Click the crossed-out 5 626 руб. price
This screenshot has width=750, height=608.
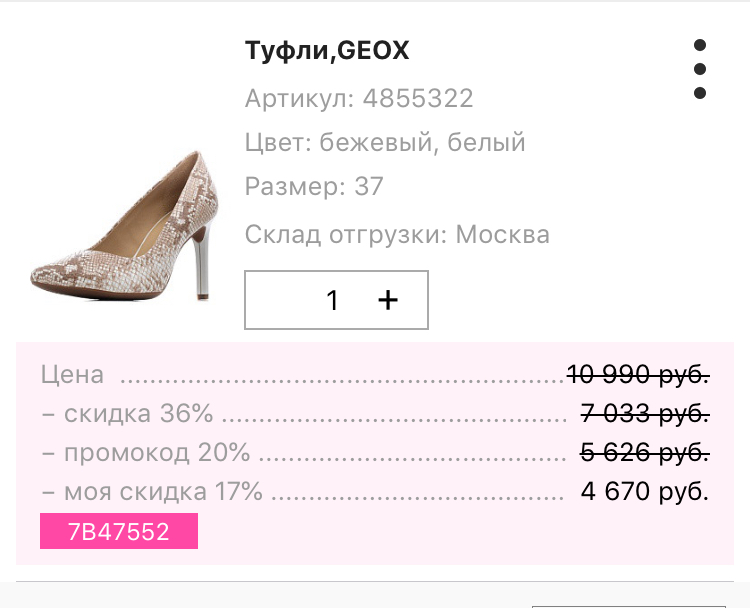tap(644, 452)
